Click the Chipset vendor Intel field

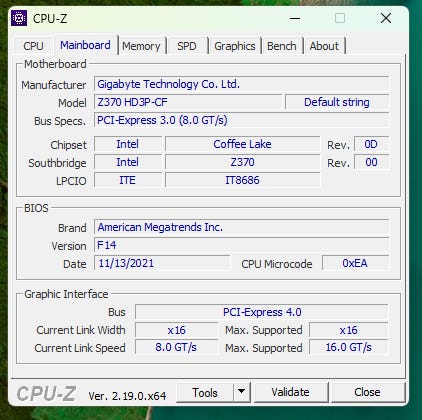pyautogui.click(x=128, y=144)
